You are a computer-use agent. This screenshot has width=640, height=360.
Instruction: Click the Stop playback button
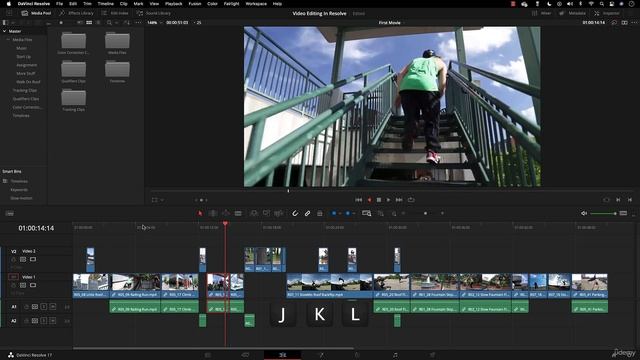click(379, 200)
